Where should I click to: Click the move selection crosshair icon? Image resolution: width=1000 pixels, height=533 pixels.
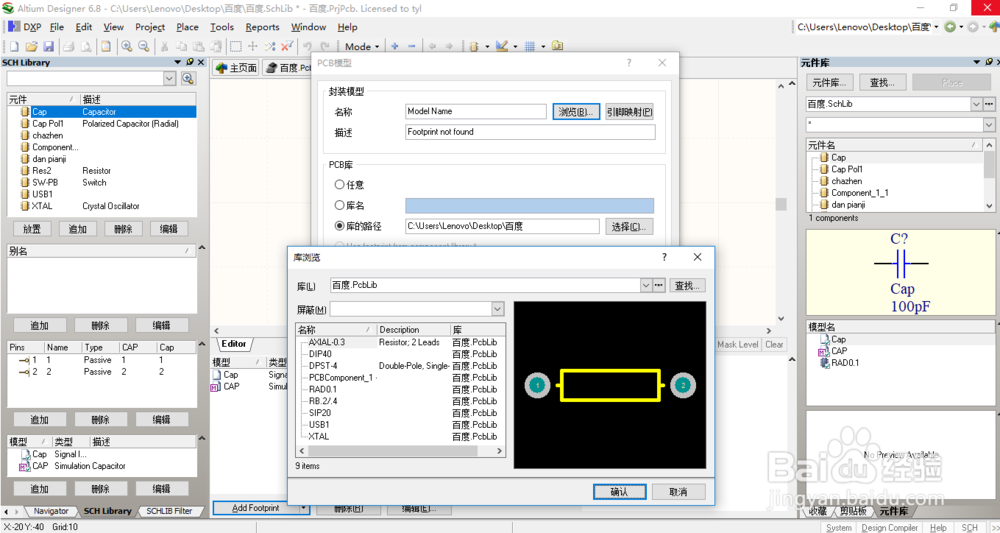click(x=253, y=47)
